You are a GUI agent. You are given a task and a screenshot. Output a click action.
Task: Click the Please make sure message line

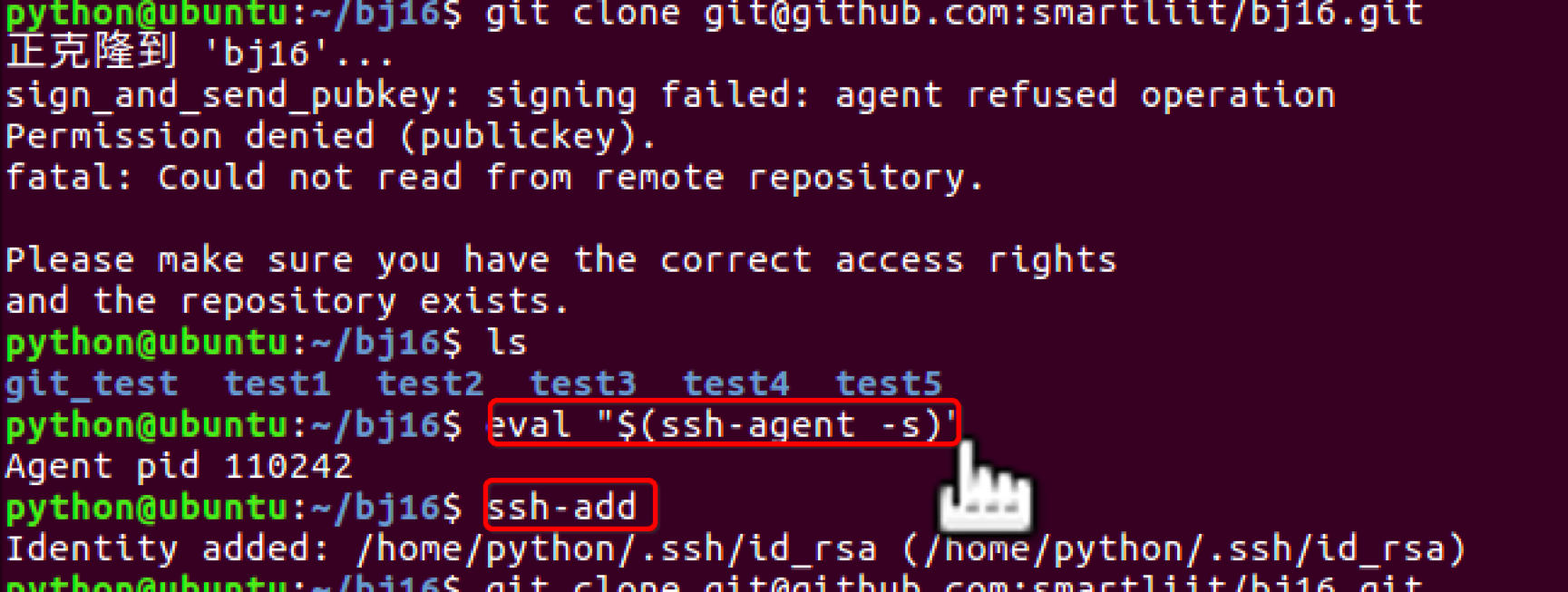560,260
